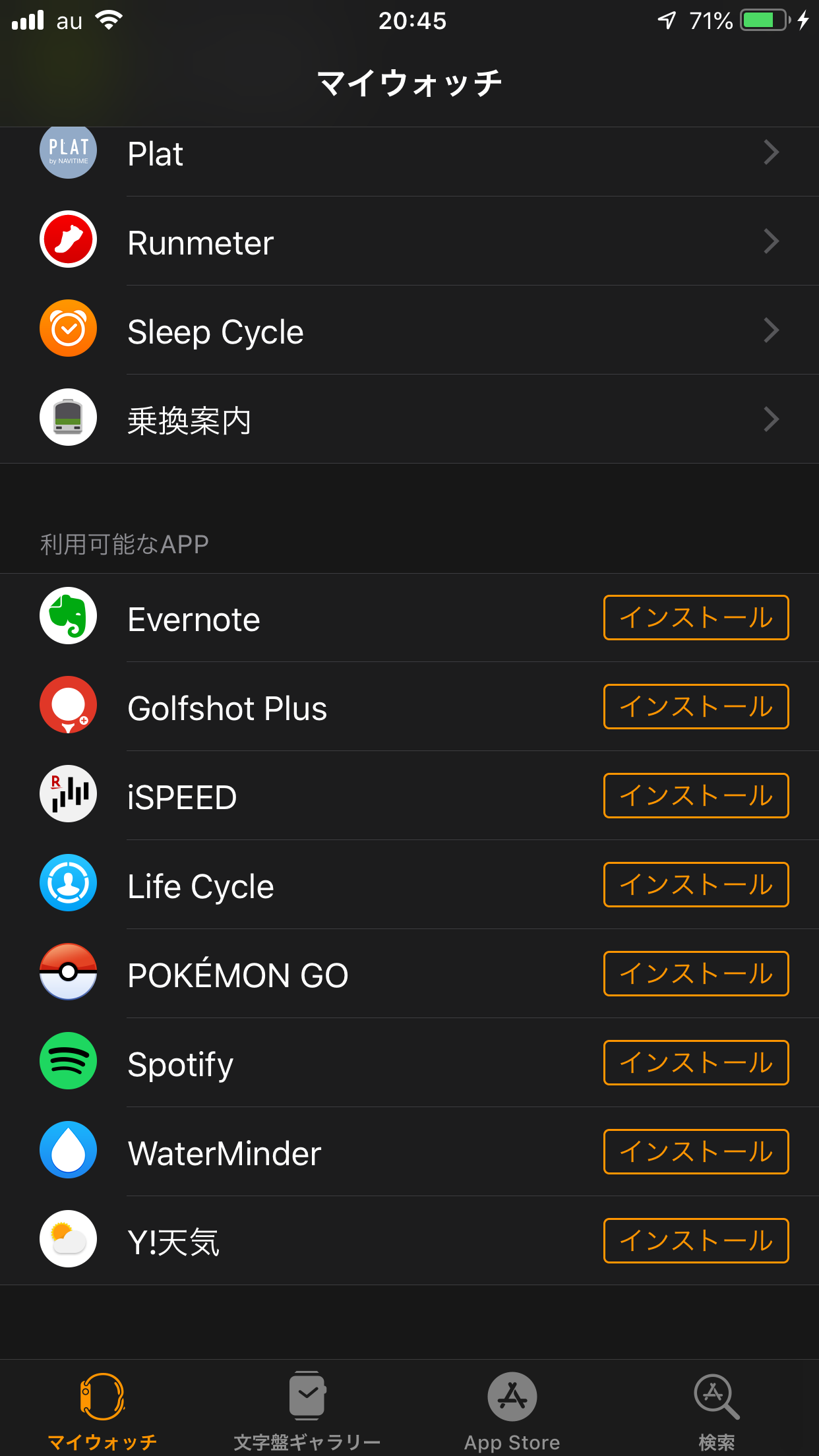The height and width of the screenshot is (1456, 819).
Task: Tap the POKÉMON GO Poké Ball icon
Action: click(68, 971)
